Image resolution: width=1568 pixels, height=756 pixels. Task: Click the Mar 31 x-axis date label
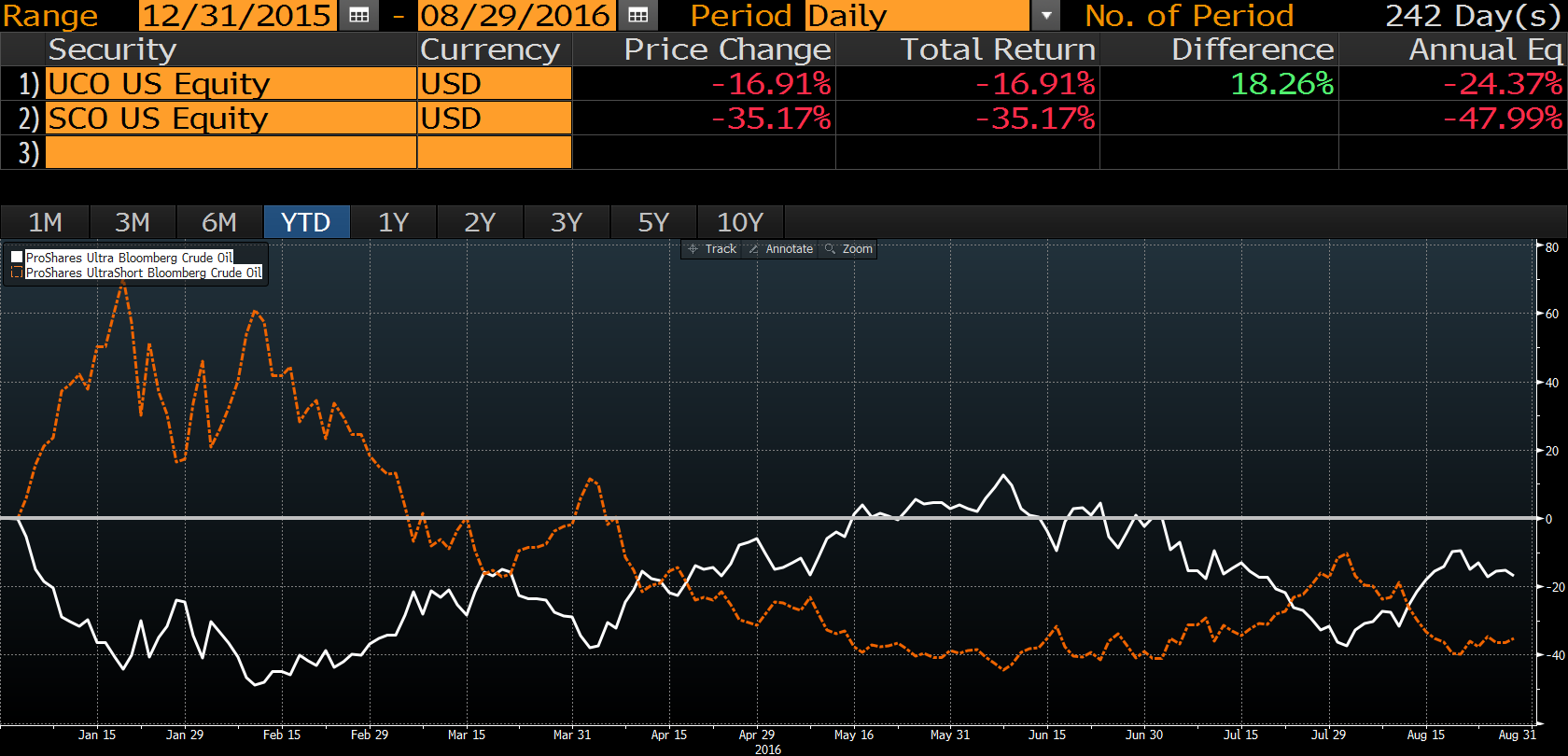pyautogui.click(x=572, y=735)
